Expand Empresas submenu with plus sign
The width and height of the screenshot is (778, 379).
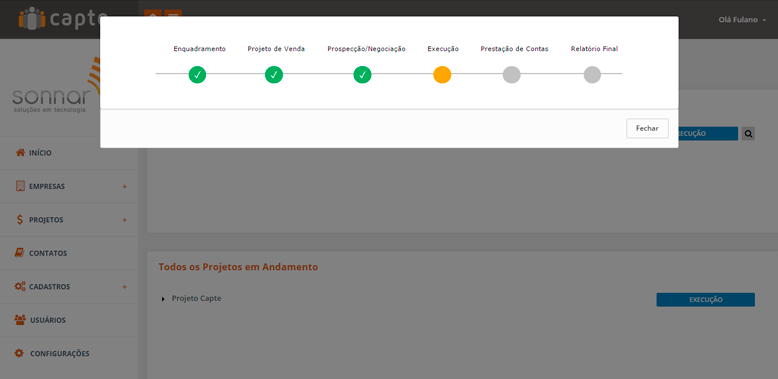point(124,187)
